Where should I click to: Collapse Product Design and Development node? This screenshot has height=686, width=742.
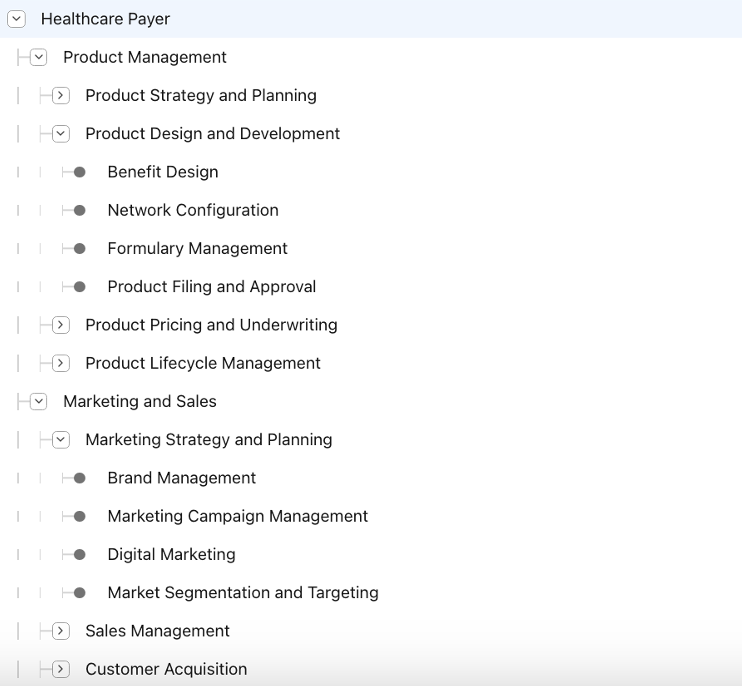(61, 134)
